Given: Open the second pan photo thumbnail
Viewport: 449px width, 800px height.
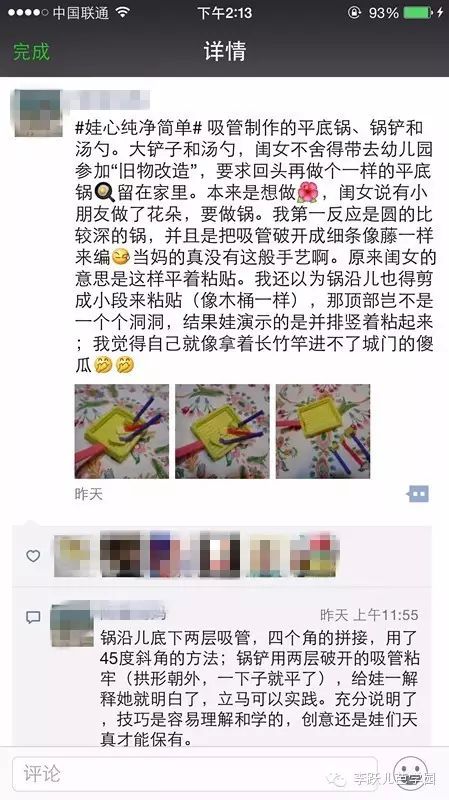Looking at the screenshot, I should [222, 431].
